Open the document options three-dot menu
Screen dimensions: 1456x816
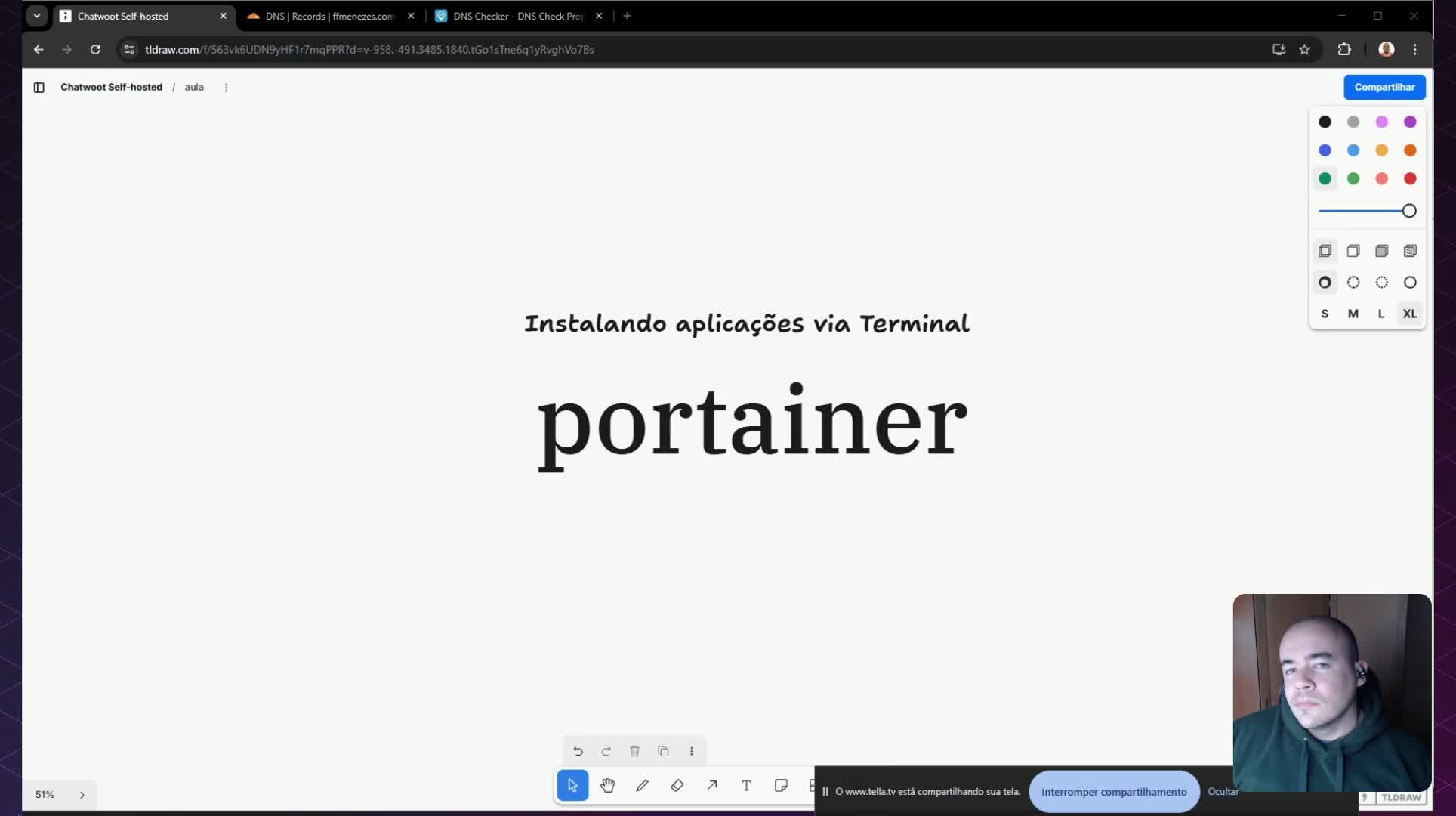click(226, 87)
